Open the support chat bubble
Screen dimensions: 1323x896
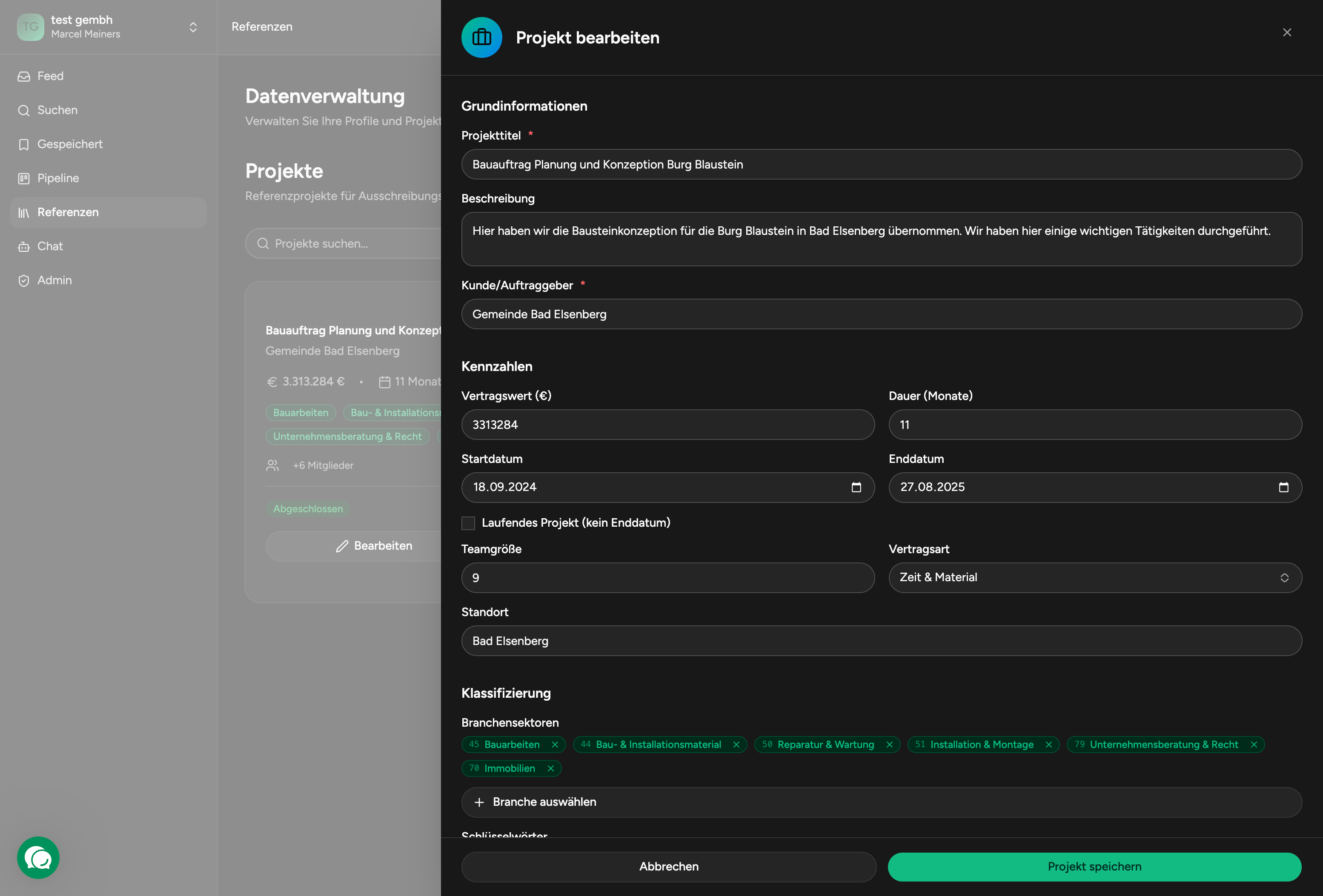pos(38,857)
